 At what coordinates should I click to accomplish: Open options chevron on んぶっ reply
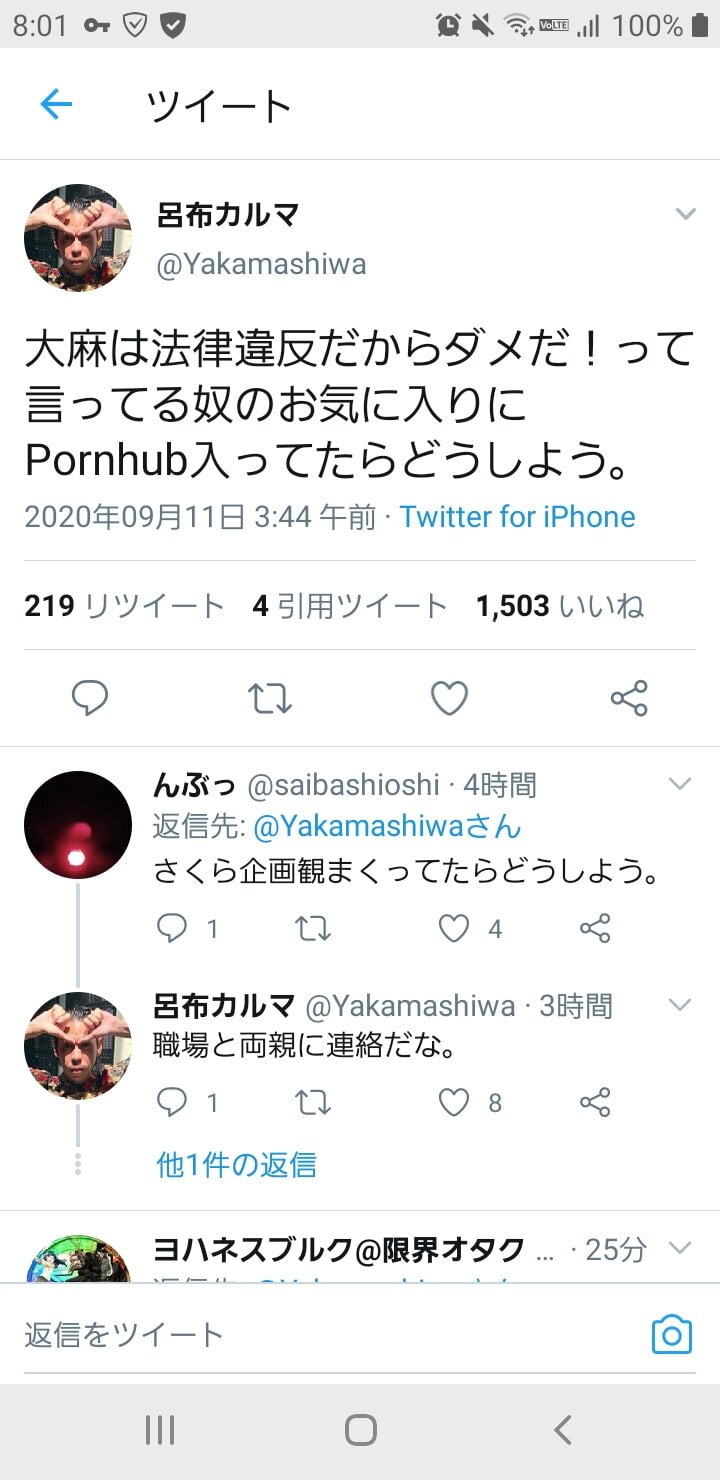pos(680,784)
